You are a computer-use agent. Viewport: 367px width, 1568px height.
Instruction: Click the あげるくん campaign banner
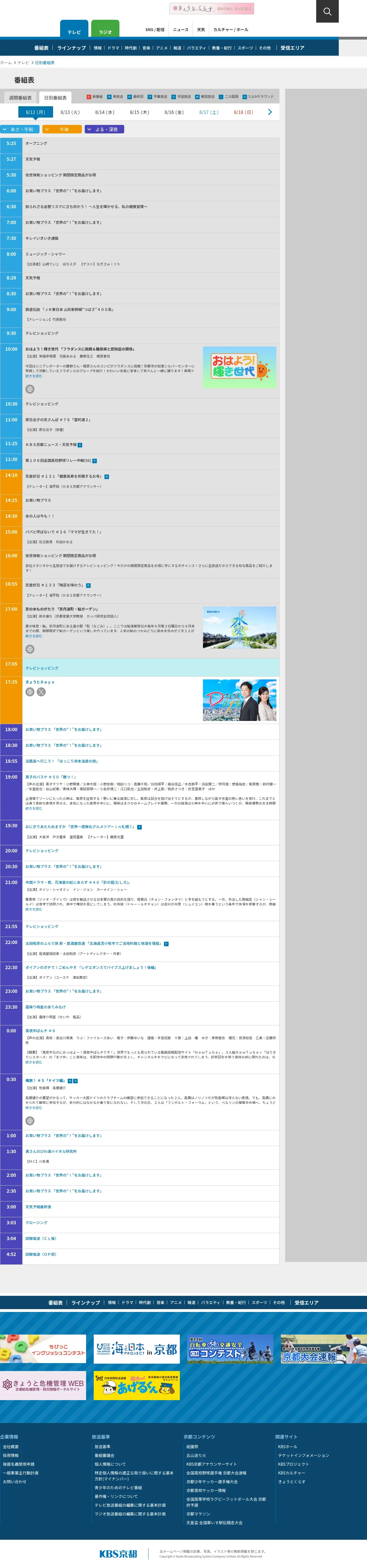point(136,1385)
